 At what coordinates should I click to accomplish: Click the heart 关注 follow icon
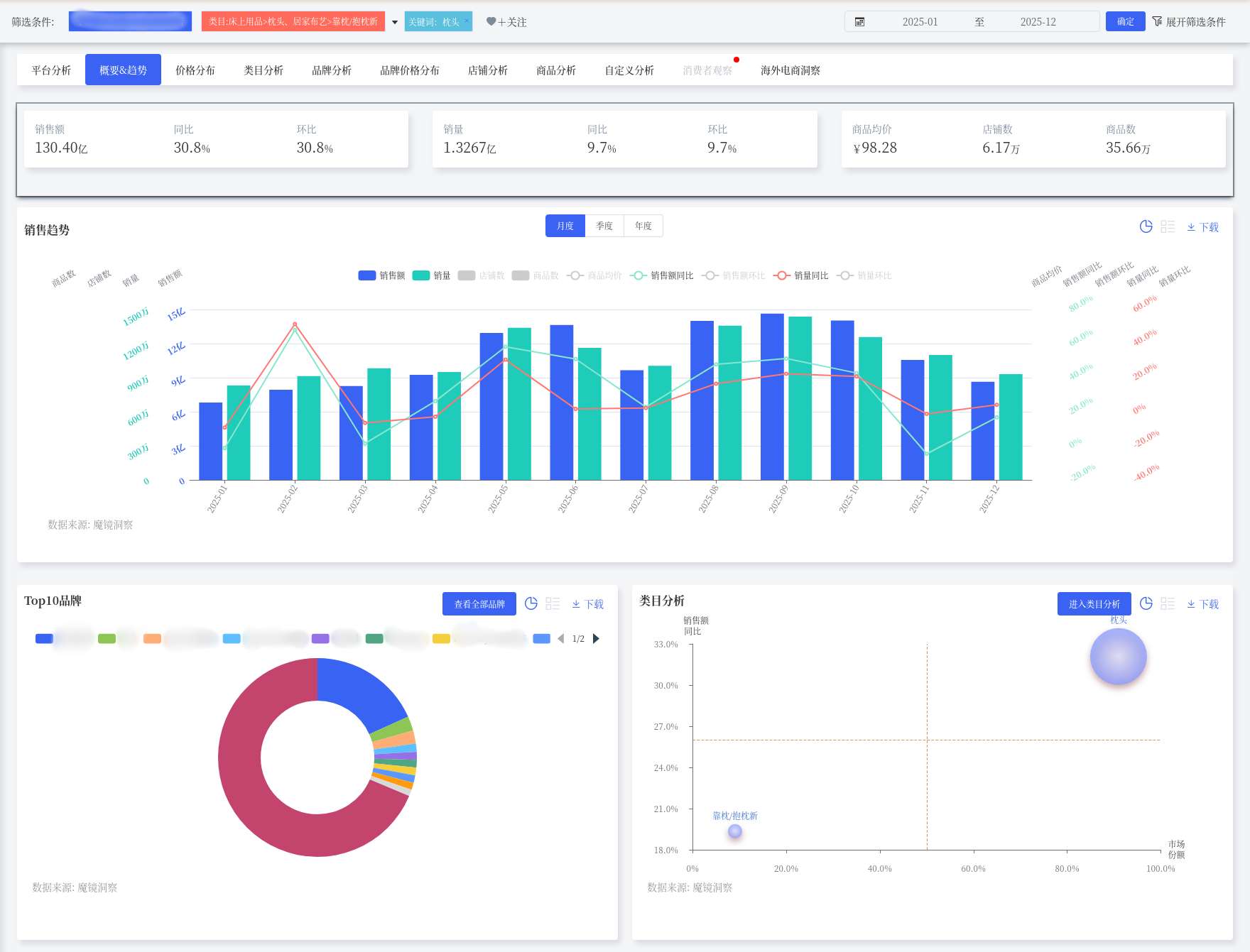491,22
